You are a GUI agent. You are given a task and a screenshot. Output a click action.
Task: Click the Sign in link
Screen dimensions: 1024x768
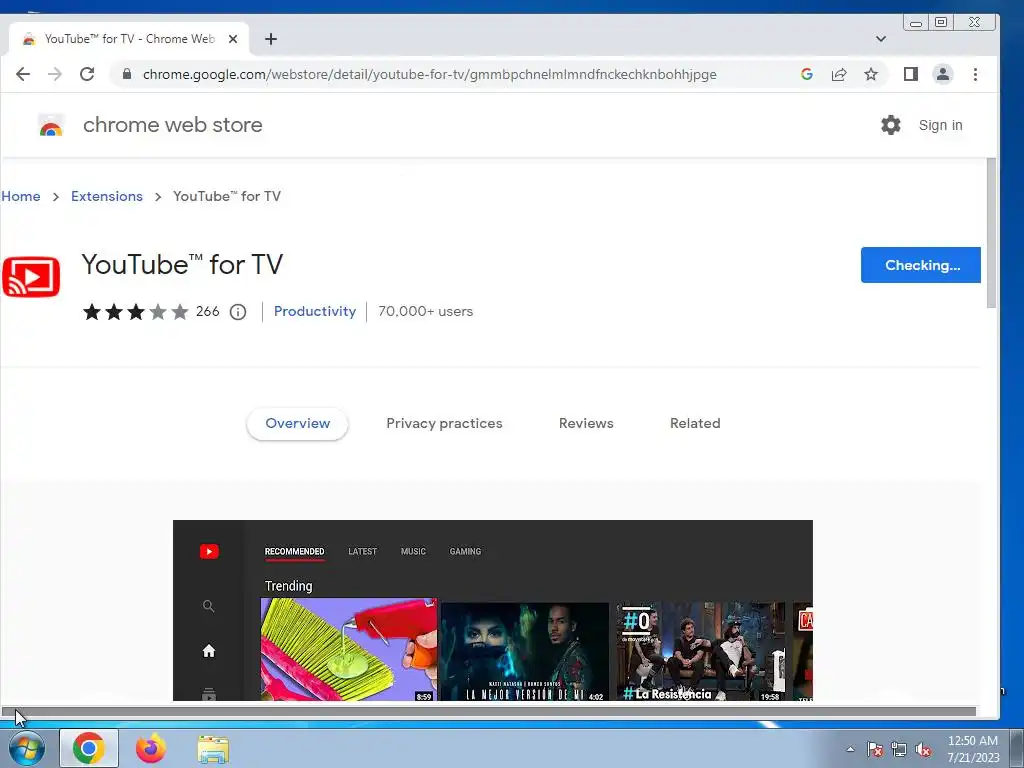coord(940,125)
